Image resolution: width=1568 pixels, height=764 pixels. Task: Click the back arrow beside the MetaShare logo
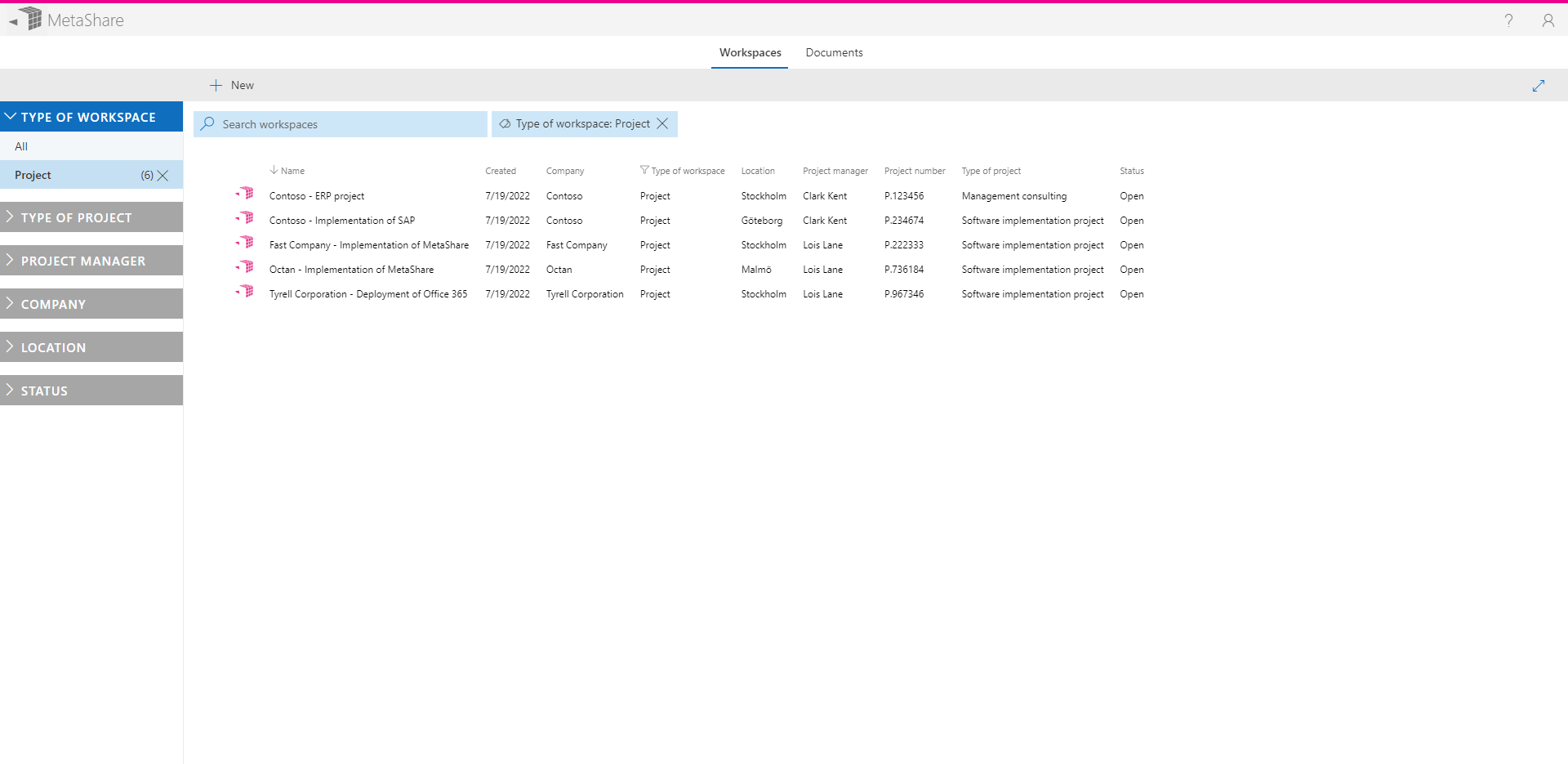(11, 20)
